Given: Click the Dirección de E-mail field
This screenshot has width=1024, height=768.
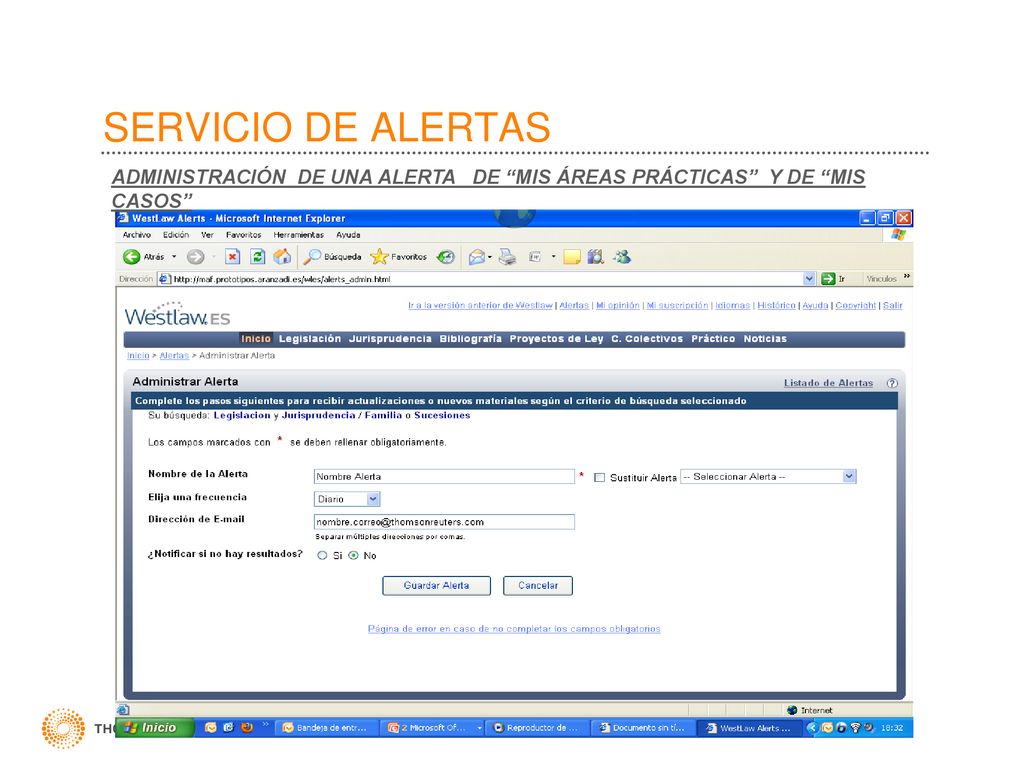Looking at the screenshot, I should tap(444, 522).
